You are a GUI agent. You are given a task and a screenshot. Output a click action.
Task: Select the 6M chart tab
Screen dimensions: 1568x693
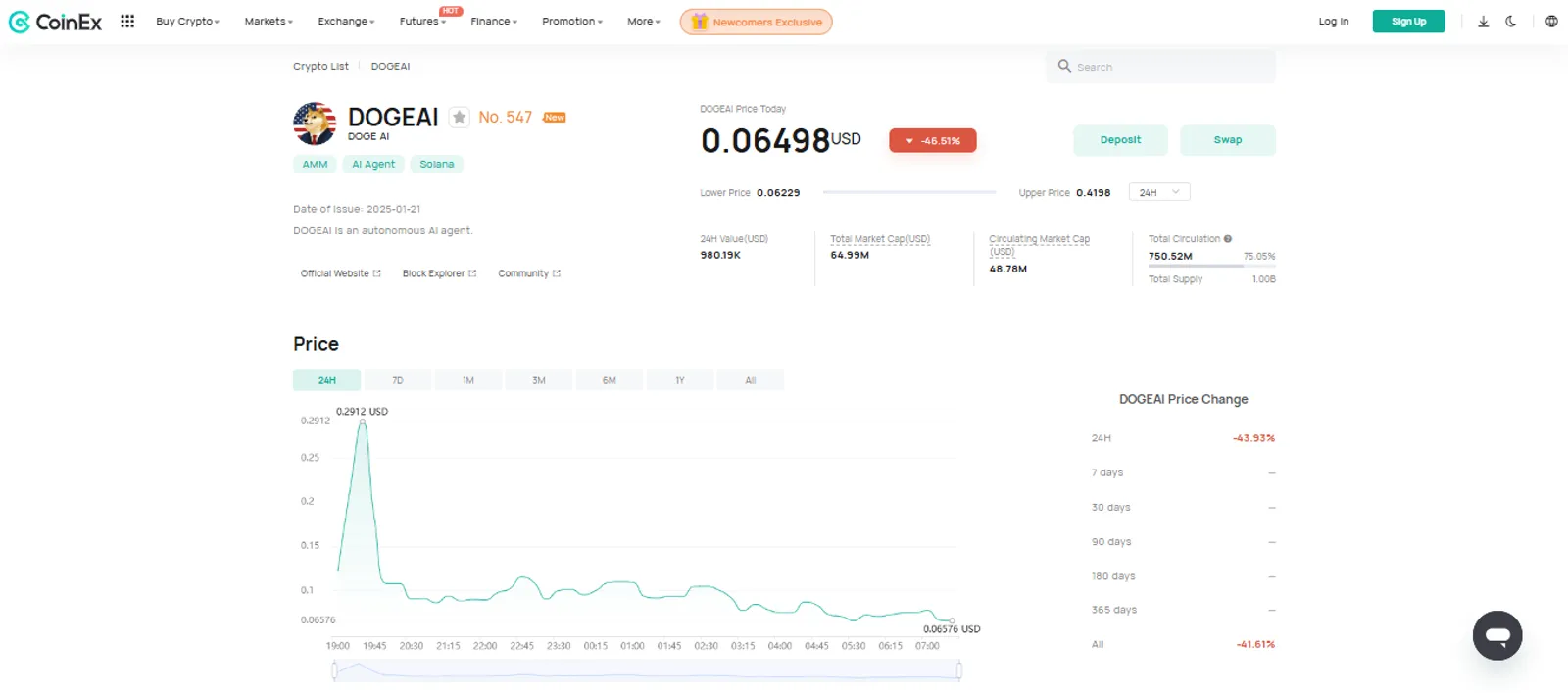pos(609,380)
